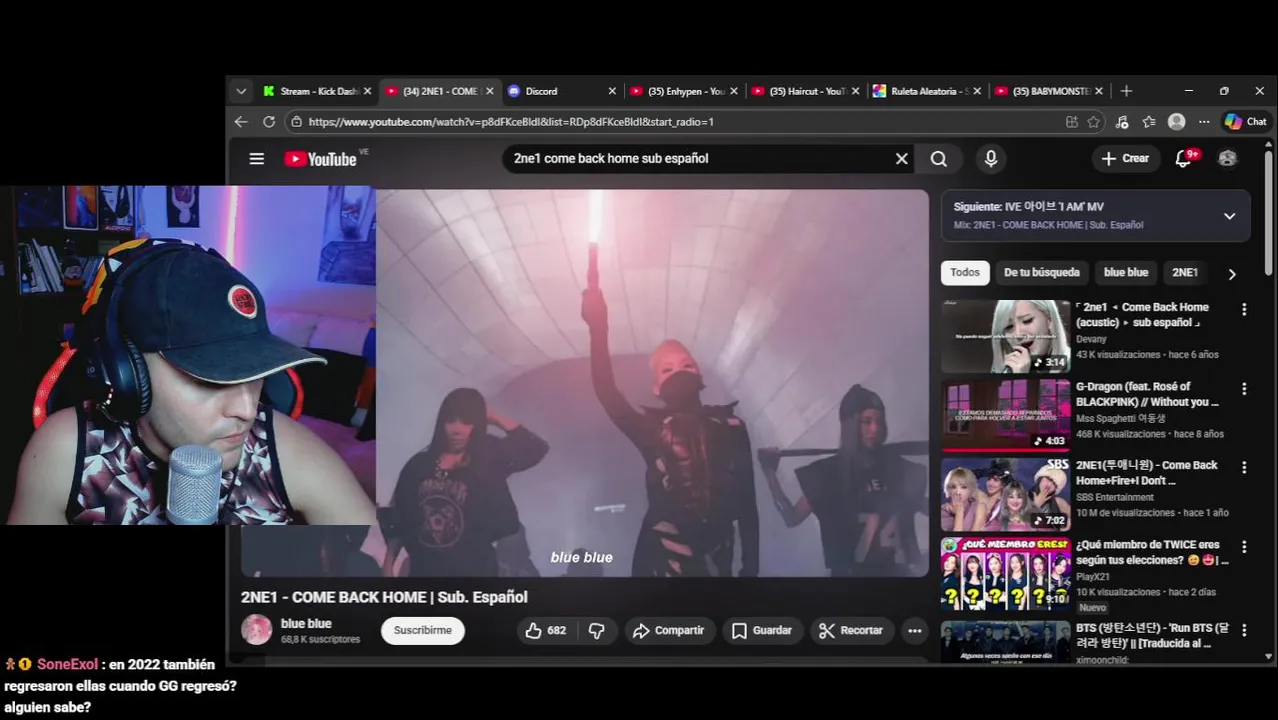
Task: Reload the page in browser
Action: [269, 121]
